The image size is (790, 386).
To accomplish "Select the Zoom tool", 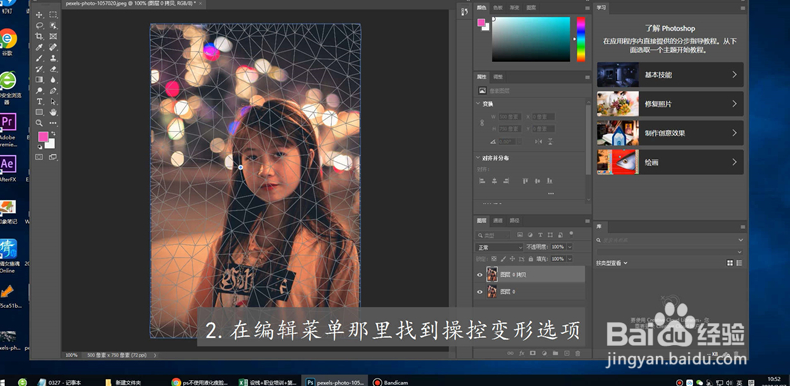I will (39, 123).
